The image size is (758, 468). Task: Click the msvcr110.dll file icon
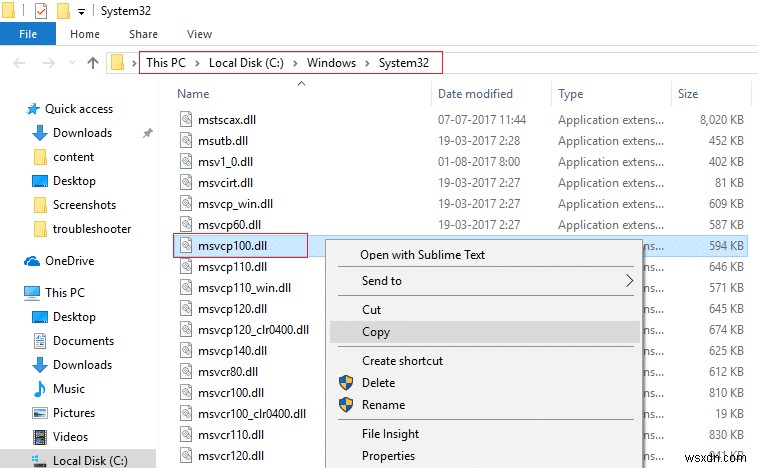tap(186, 435)
